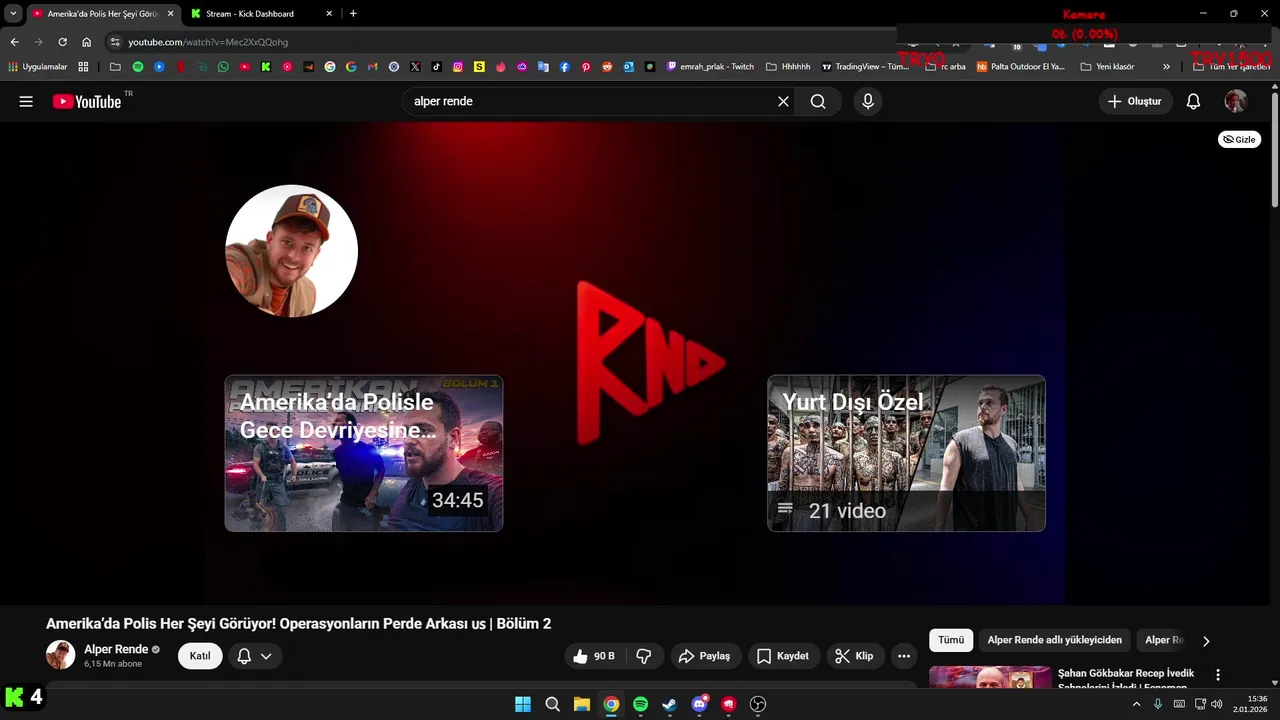Open the Oluştur create button

pos(1135,101)
